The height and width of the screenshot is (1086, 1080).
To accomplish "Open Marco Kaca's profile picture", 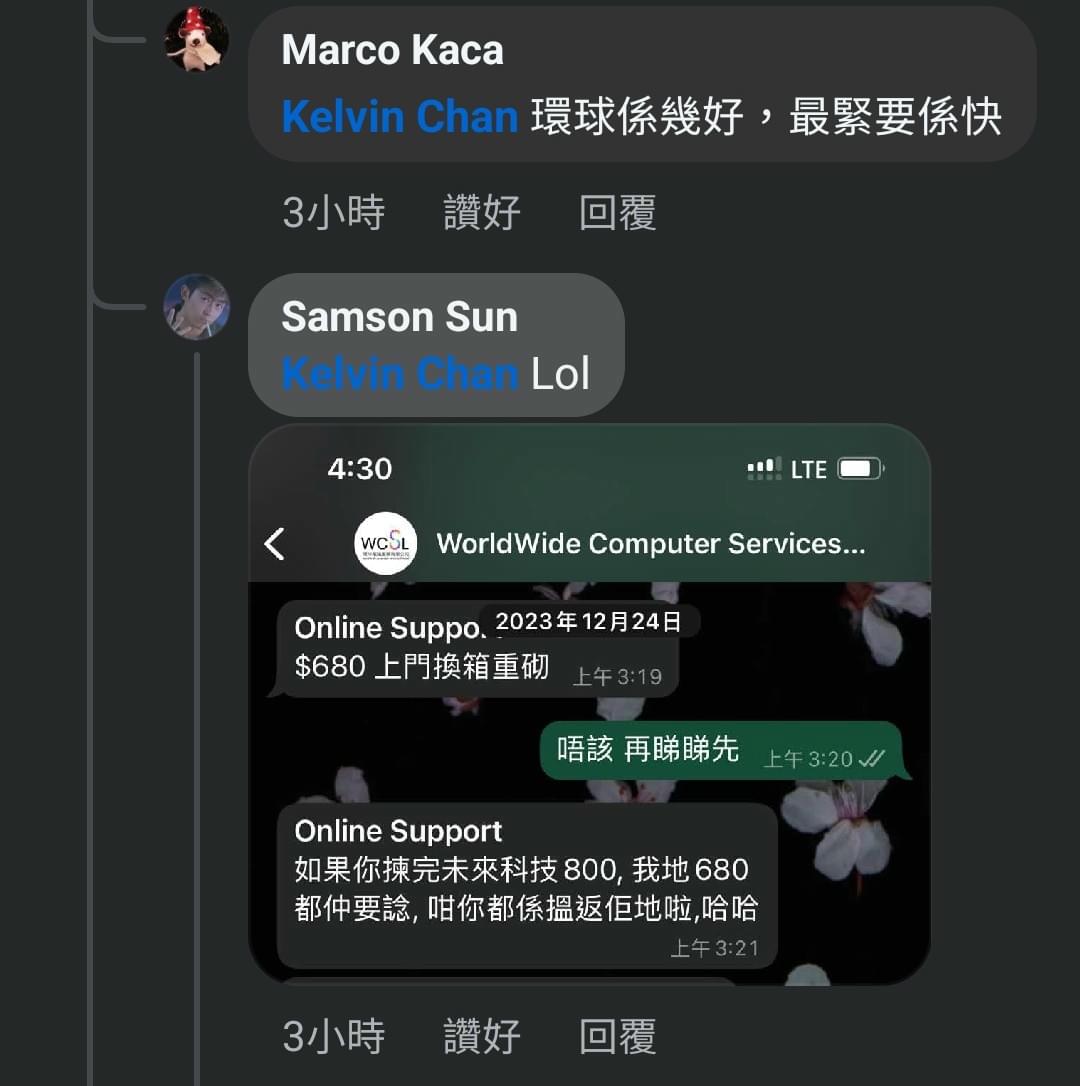I will click(x=197, y=39).
